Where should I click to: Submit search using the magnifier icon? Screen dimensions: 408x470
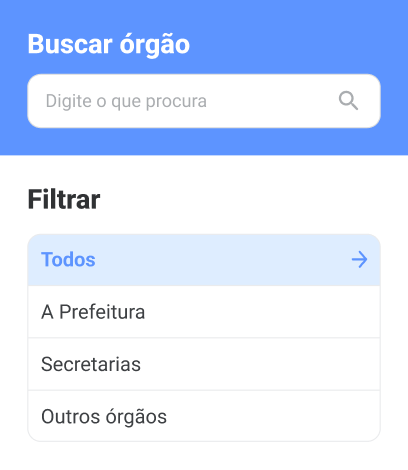348,101
